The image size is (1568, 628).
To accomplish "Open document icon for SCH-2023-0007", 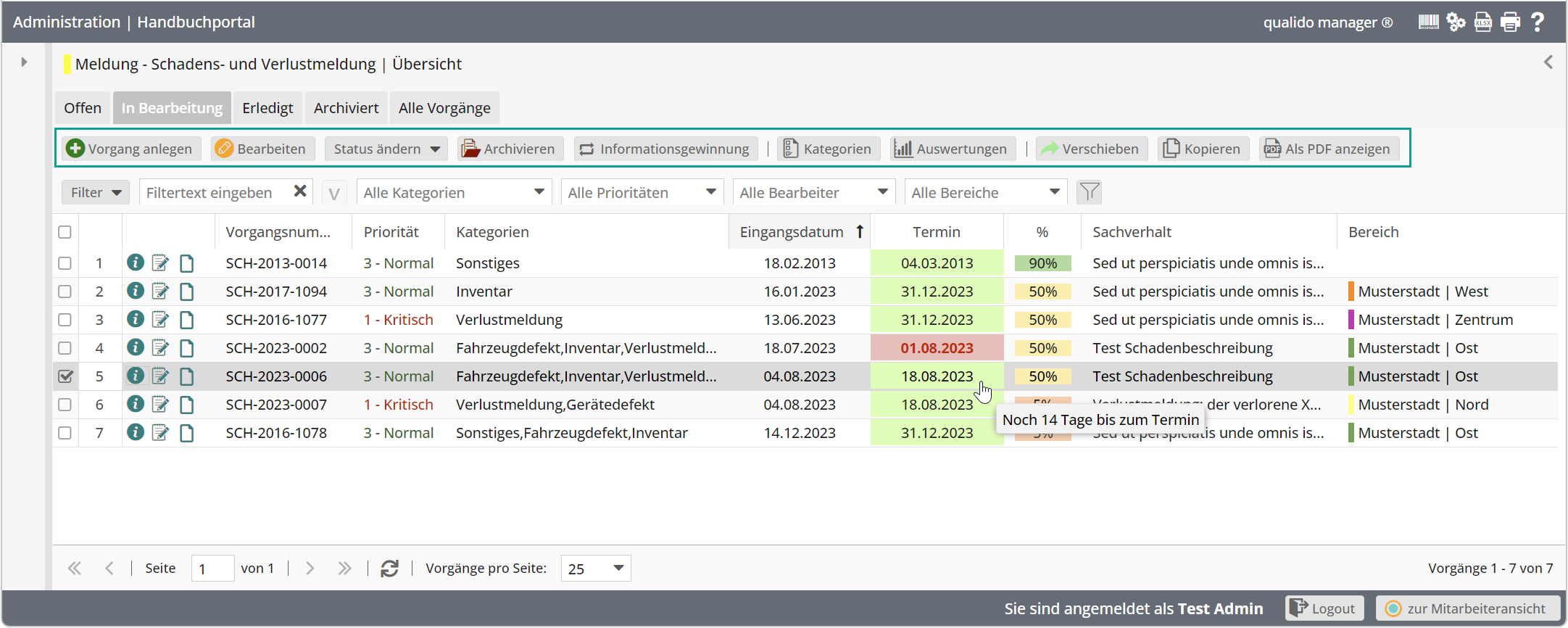I will coord(187,405).
